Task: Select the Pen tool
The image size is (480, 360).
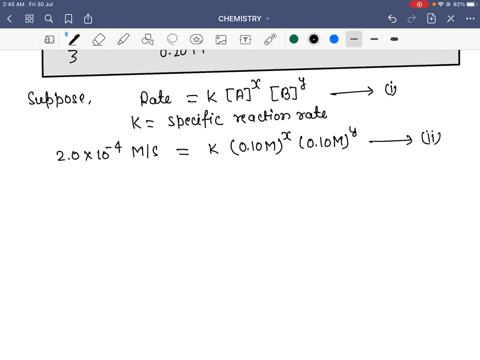Action: [74, 40]
